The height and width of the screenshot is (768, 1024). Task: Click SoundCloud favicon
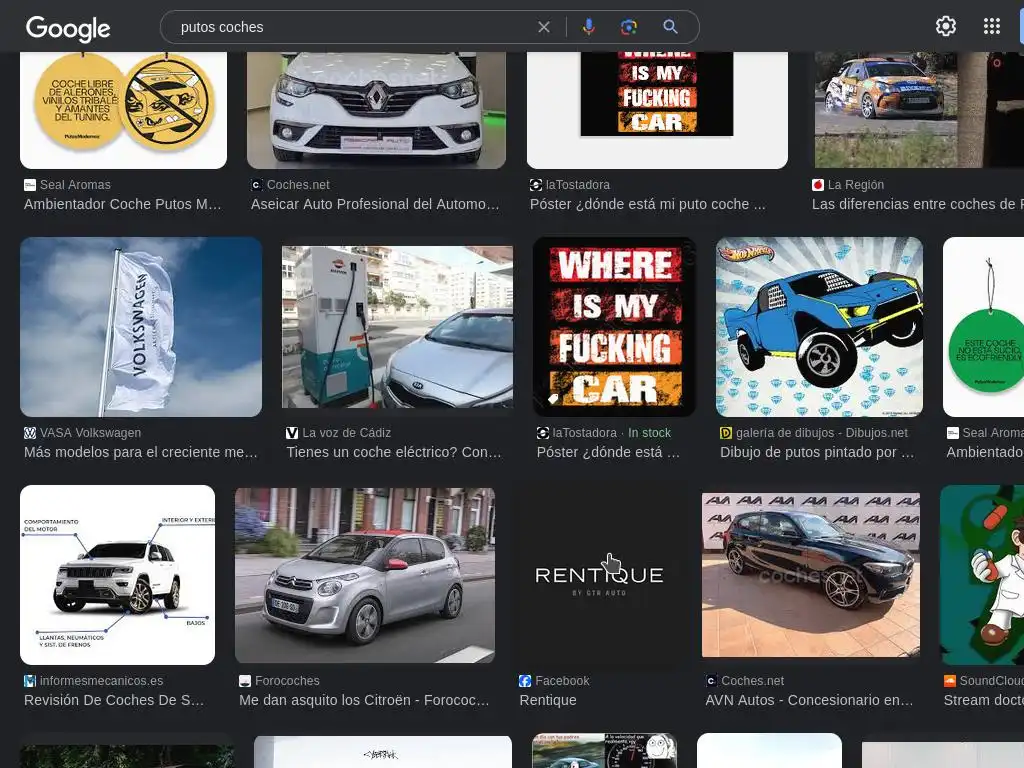tap(950, 681)
